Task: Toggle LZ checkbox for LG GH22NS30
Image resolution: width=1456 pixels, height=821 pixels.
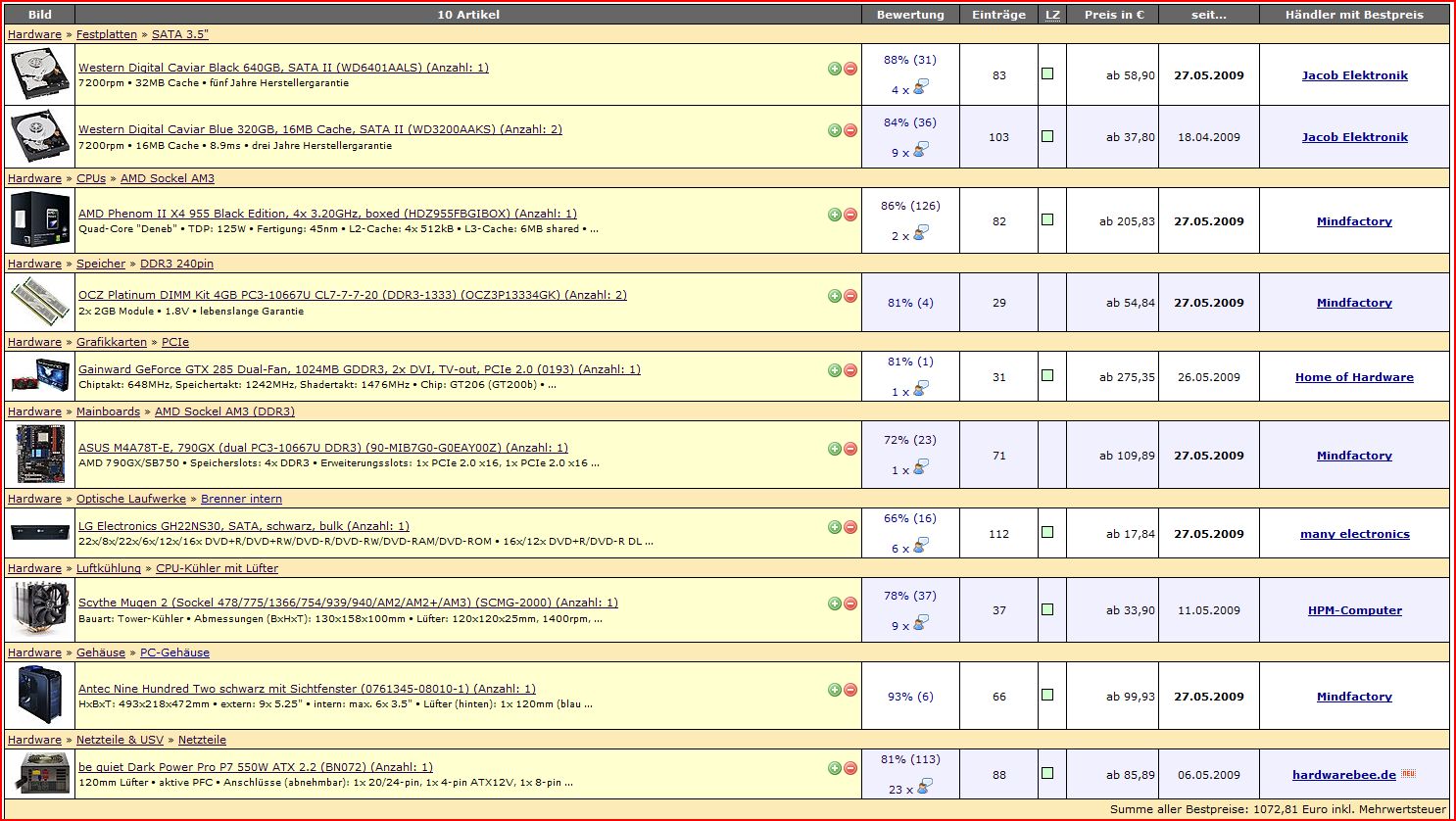Action: [1047, 532]
